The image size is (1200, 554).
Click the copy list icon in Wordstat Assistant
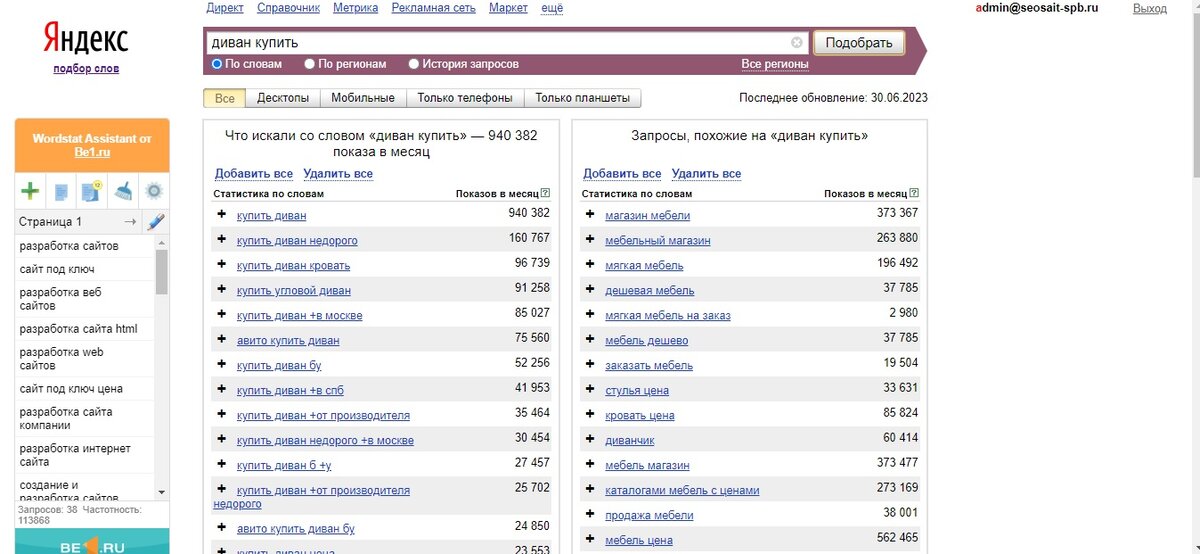pos(61,191)
